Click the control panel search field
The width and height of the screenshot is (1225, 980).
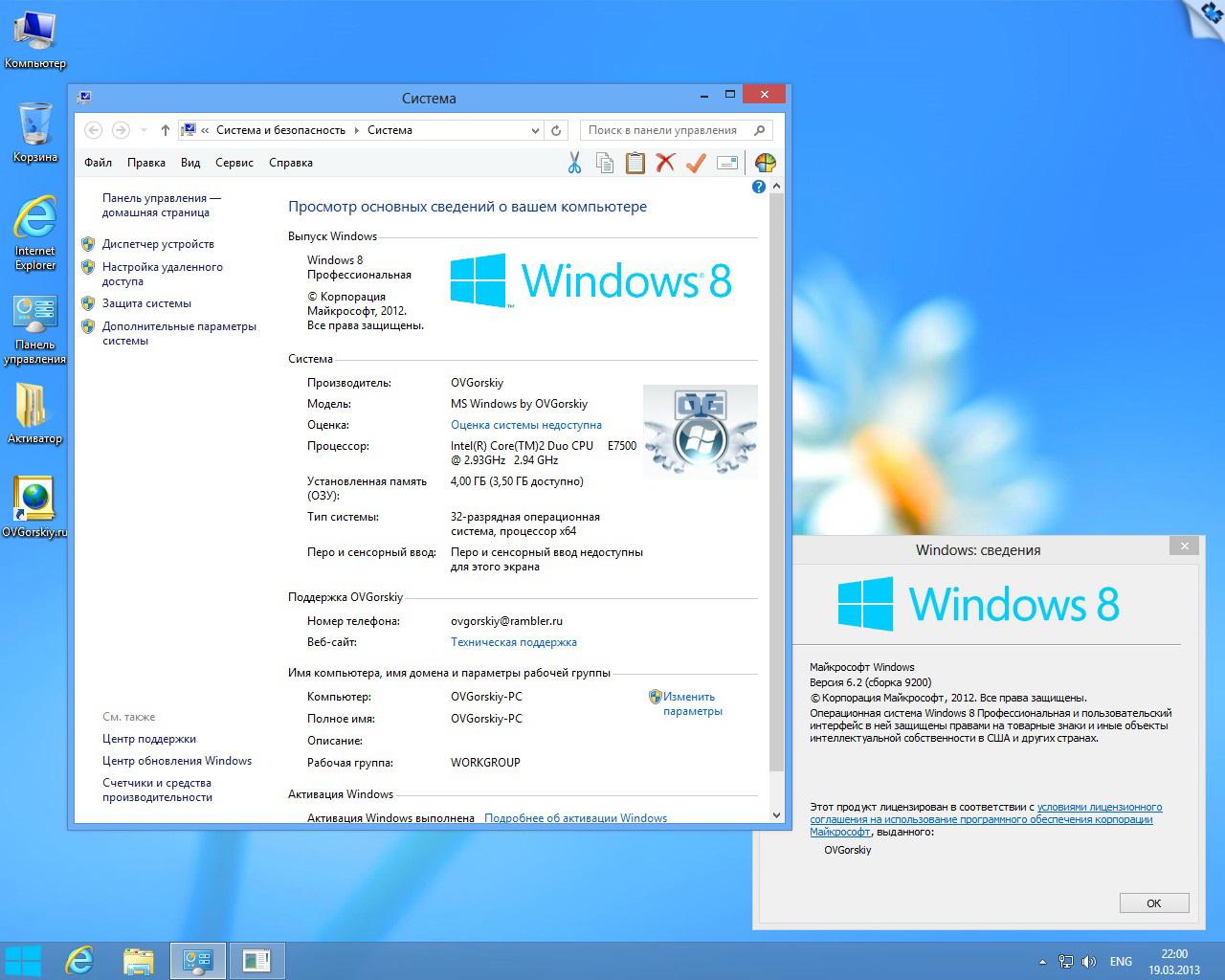[x=665, y=130]
